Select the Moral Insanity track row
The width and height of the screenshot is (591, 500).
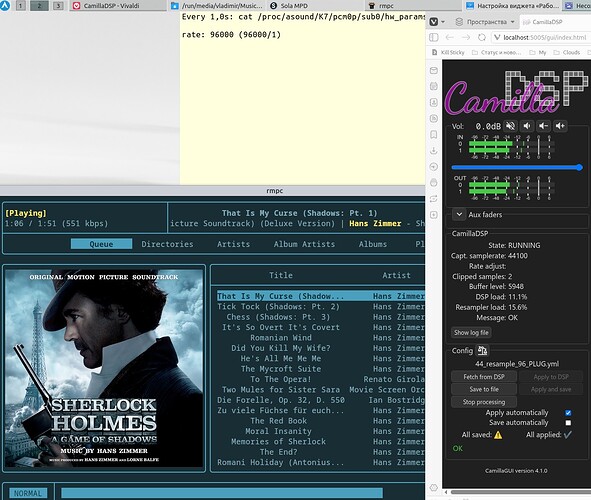click(321, 431)
